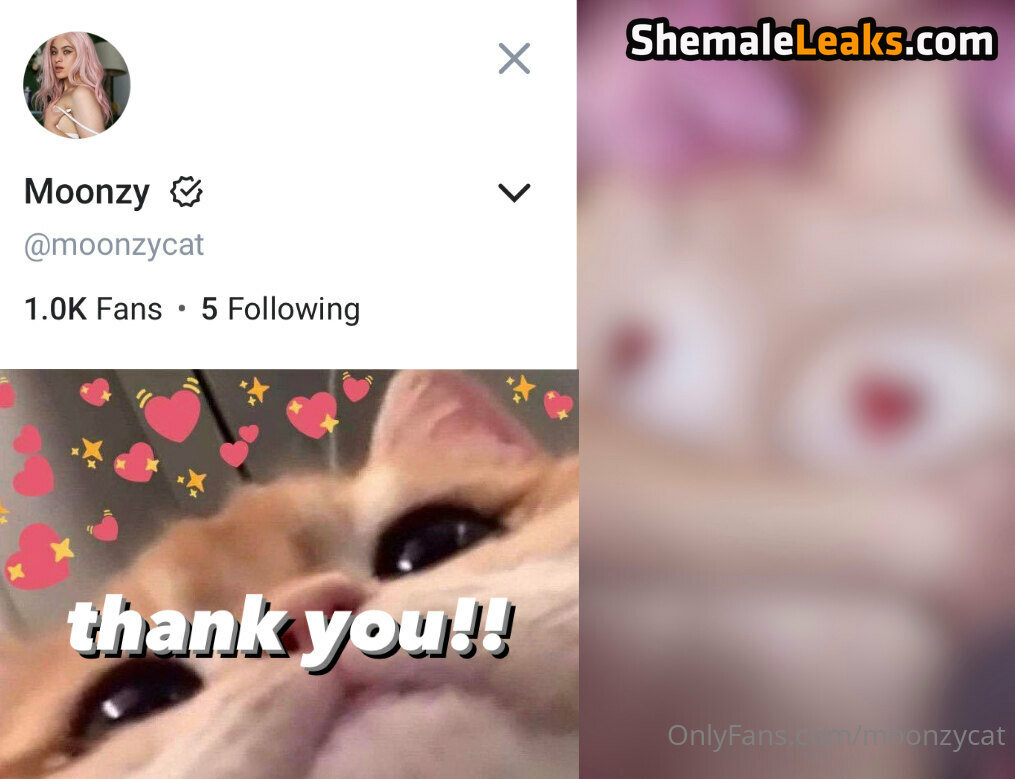
Task: Tap the largest heart sticker above the cat
Action: click(171, 412)
